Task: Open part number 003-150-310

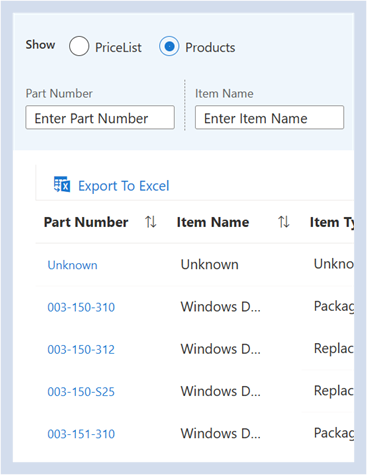Action: click(x=81, y=307)
